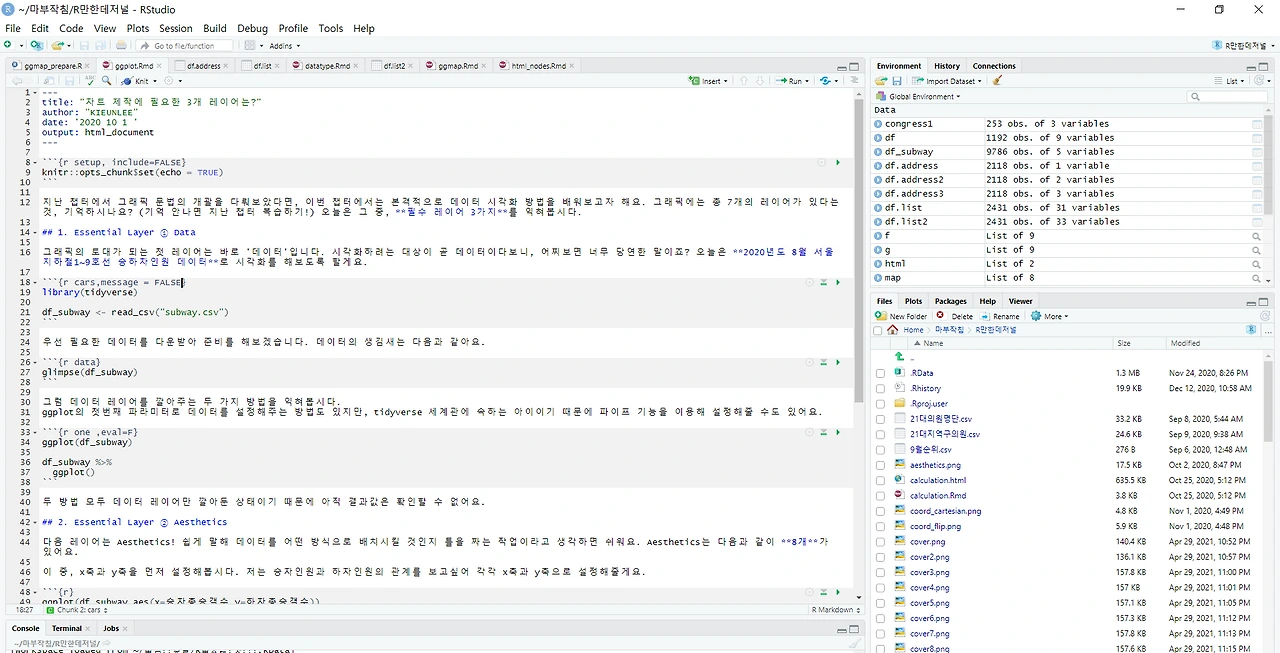Click the Print document icon in main toolbar

121,45
